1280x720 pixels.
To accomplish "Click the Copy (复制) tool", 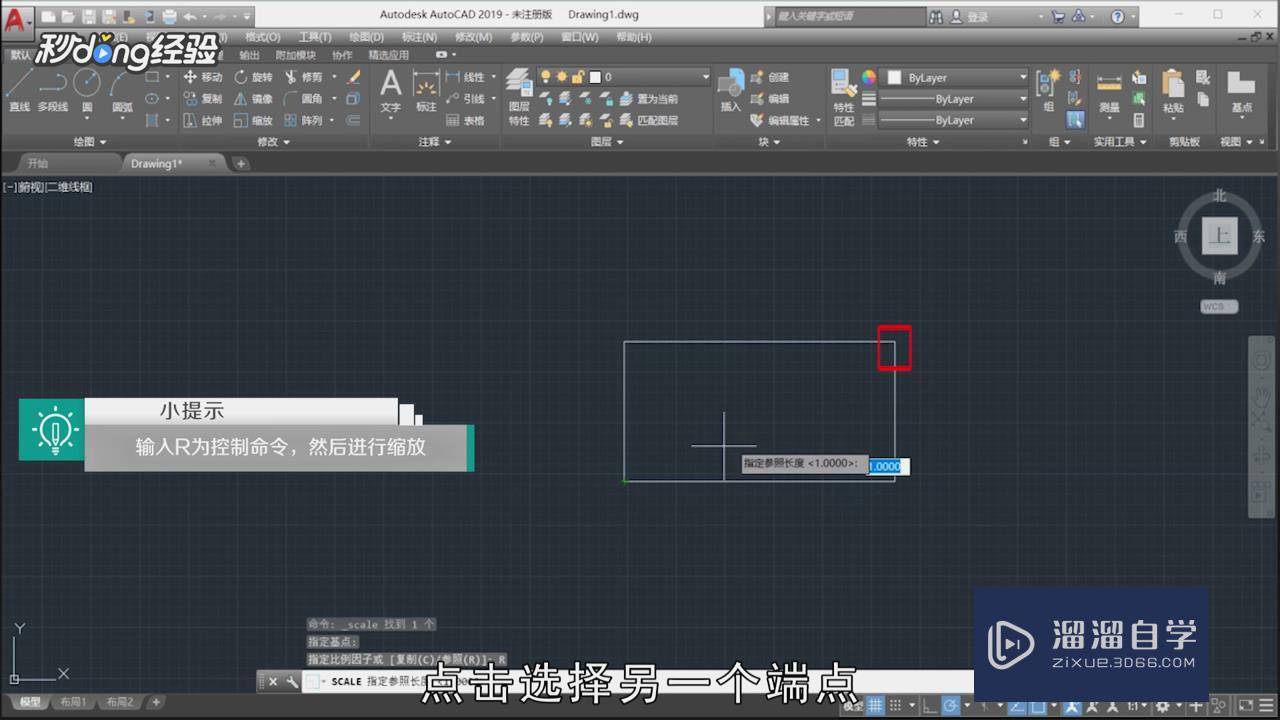I will point(203,99).
